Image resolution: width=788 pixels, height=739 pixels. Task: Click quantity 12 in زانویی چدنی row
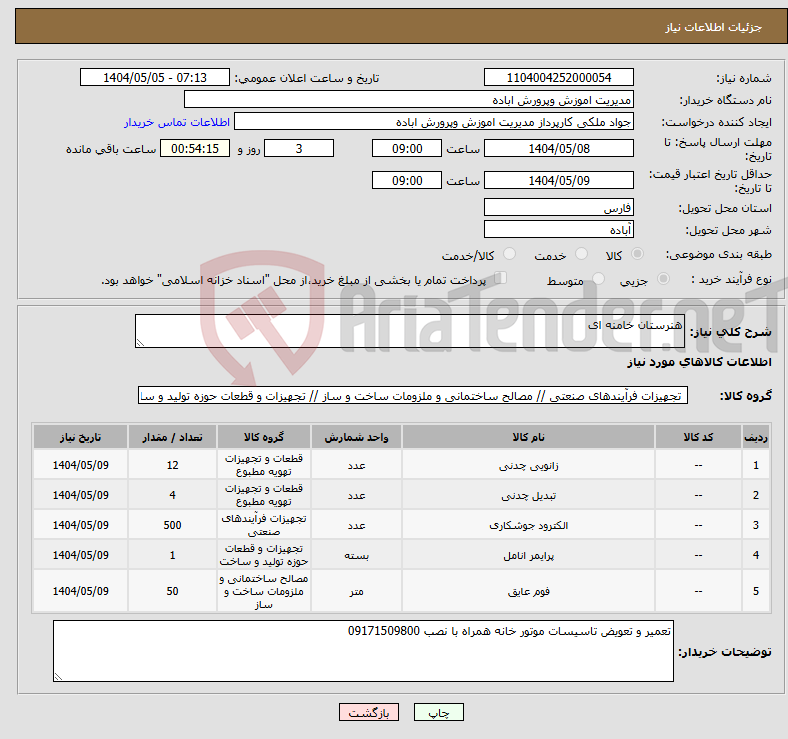point(172,465)
